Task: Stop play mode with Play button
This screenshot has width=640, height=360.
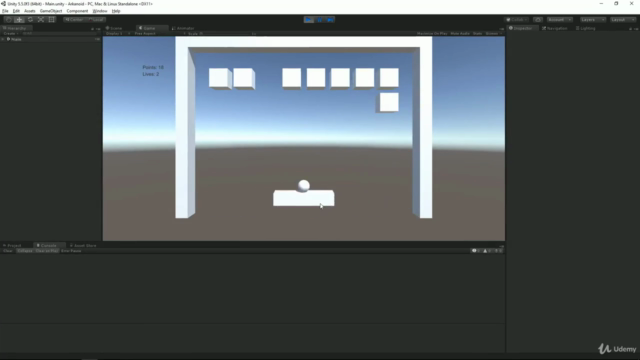Action: (x=309, y=20)
